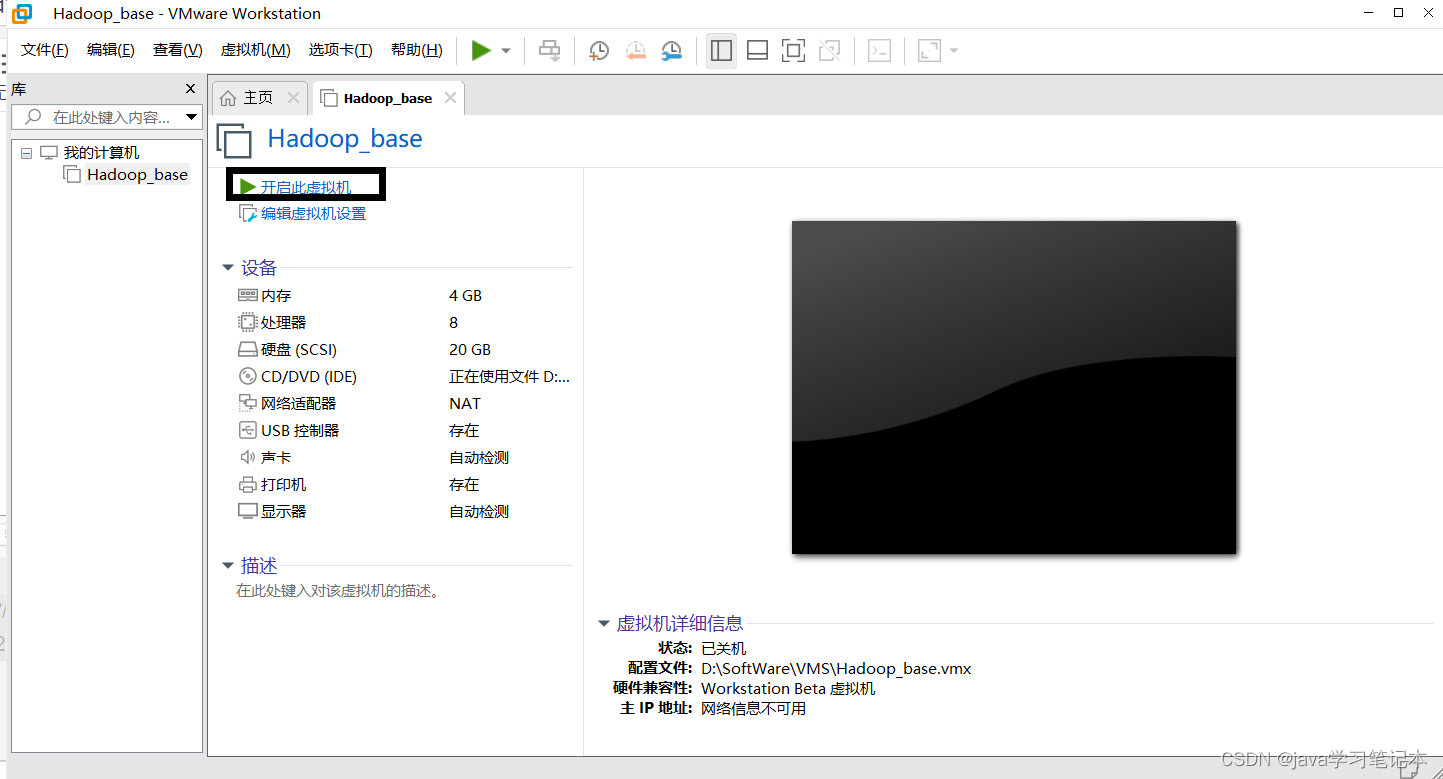Click the virtual machine screen preview thumbnail

coord(1014,387)
